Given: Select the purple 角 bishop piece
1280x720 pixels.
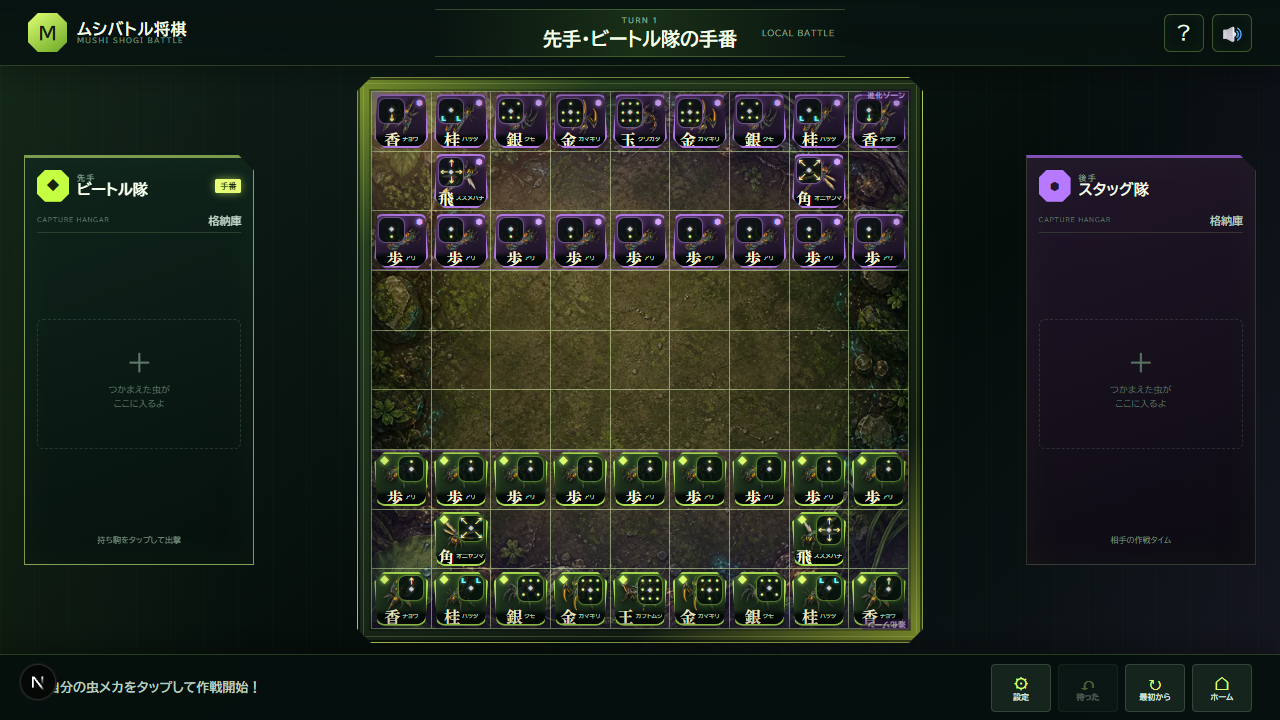Looking at the screenshot, I should [819, 181].
